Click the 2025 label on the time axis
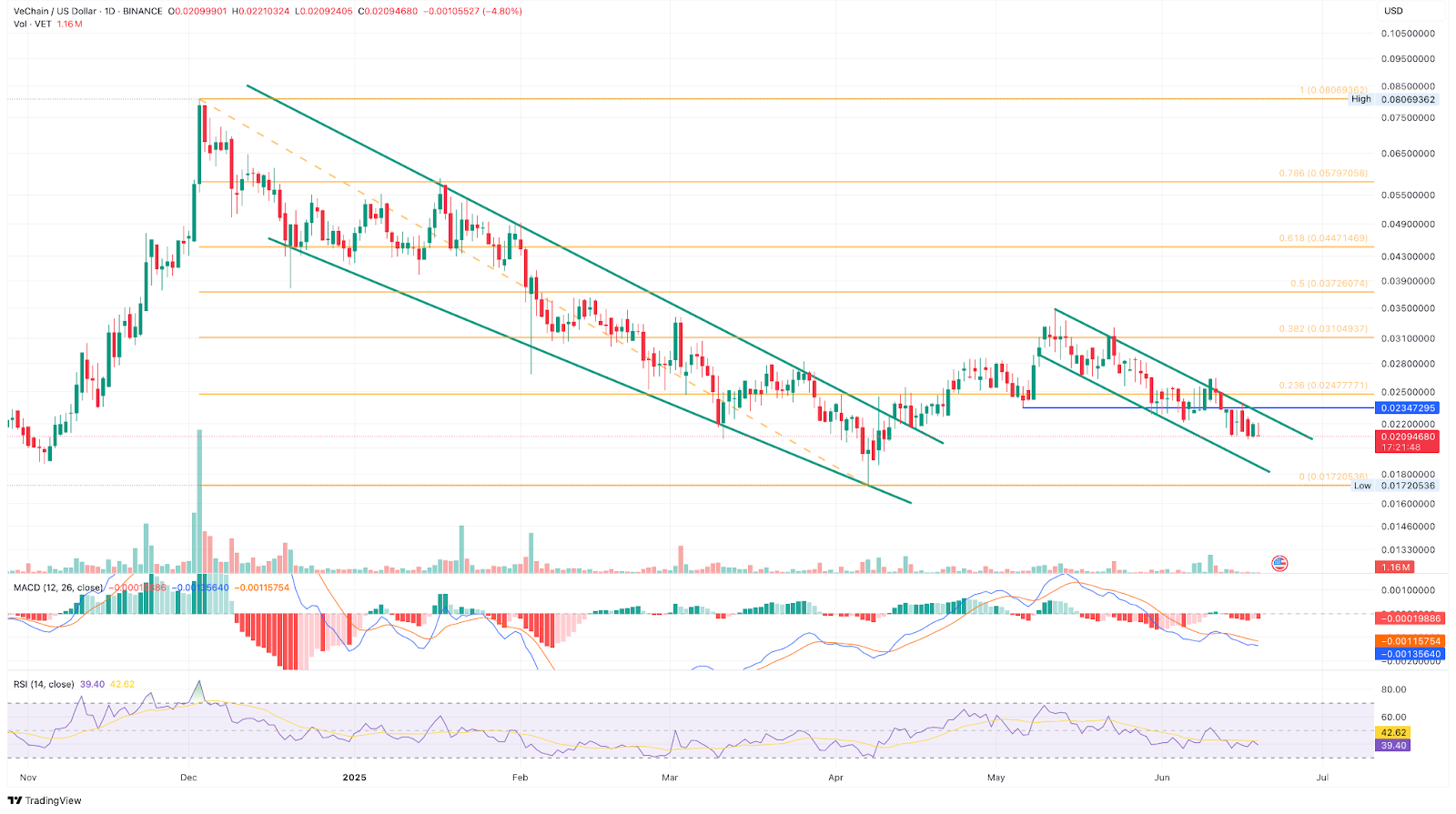Image resolution: width=1456 pixels, height=814 pixels. [354, 778]
